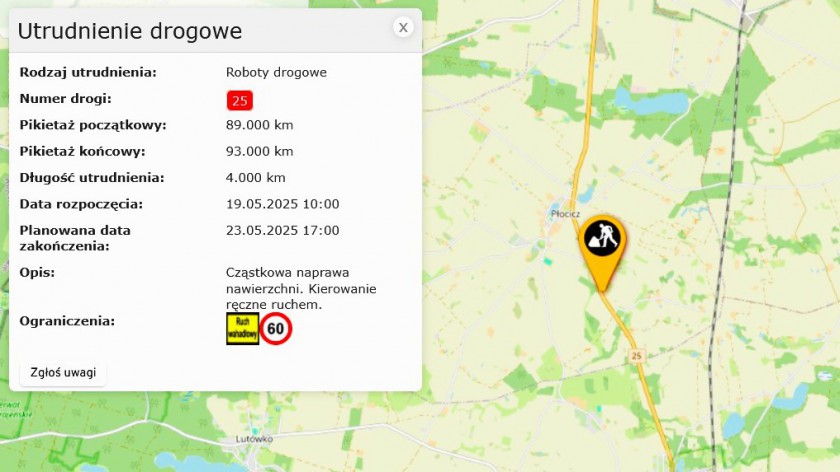Click the Lutówko village label on map
This screenshot has height=472, width=840.
coord(254,439)
